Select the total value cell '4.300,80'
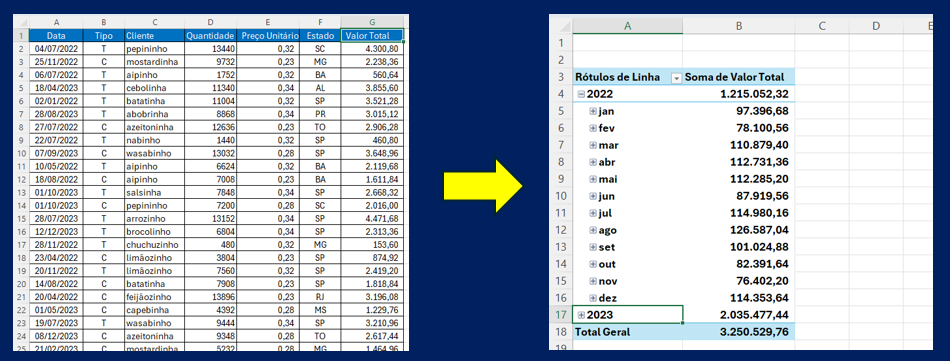This screenshot has height=361, width=950. (x=371, y=48)
